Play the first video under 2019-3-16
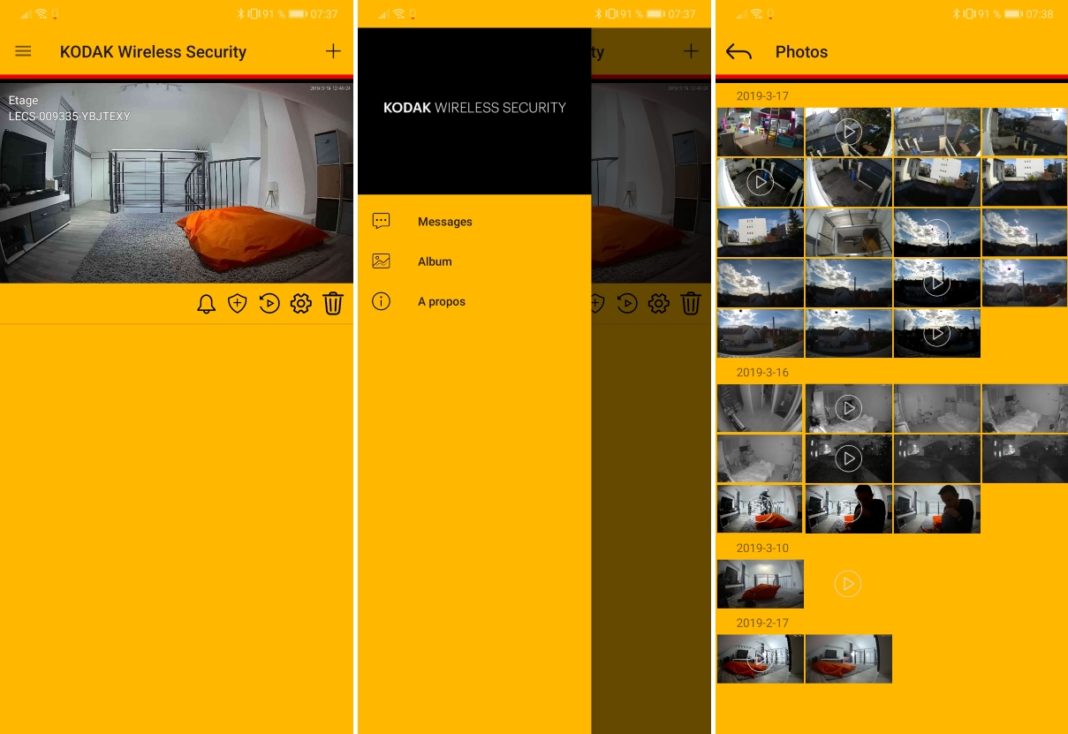This screenshot has height=734, width=1068. pos(848,408)
